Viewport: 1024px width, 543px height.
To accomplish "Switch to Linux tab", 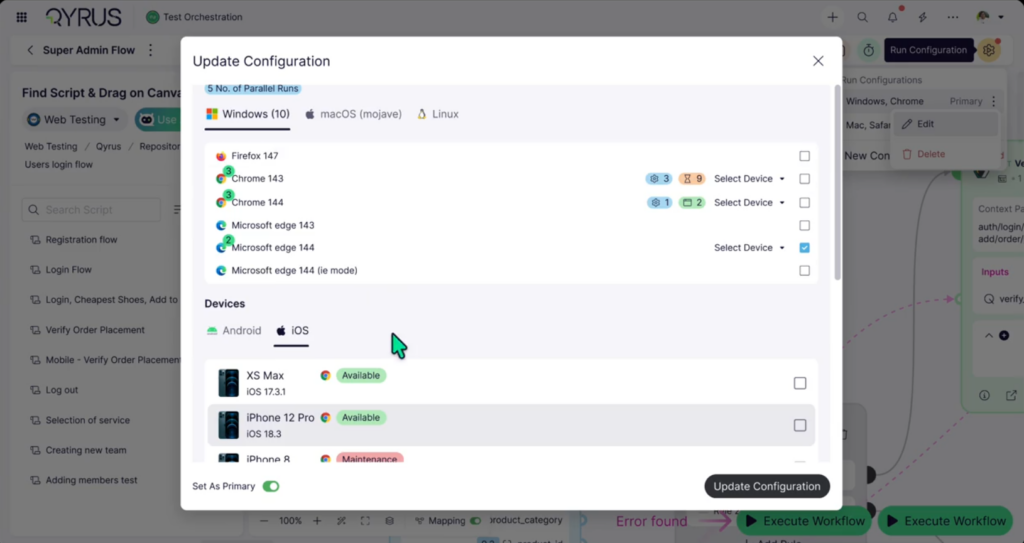I will click(x=438, y=114).
